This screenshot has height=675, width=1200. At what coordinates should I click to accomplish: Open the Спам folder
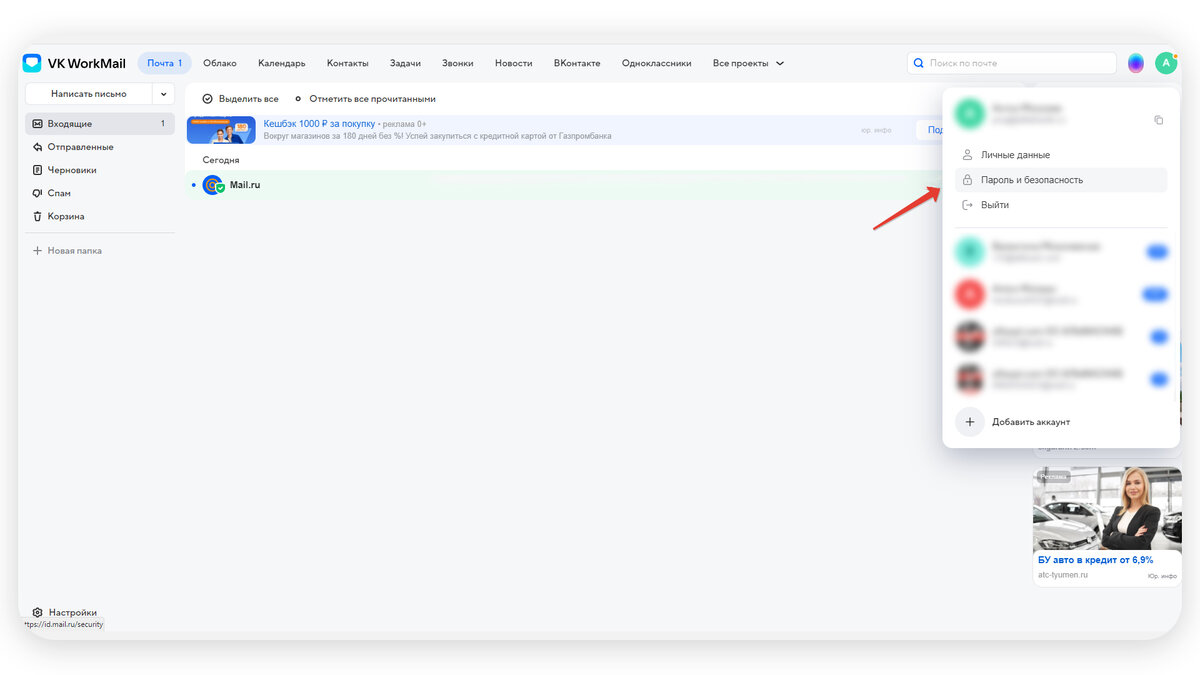tap(100, 193)
